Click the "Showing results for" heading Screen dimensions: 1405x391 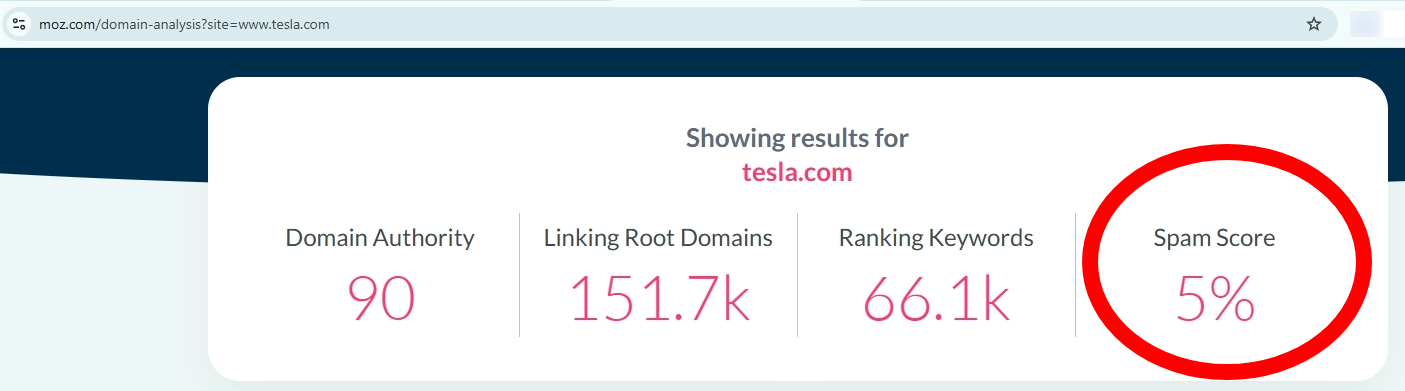point(797,138)
